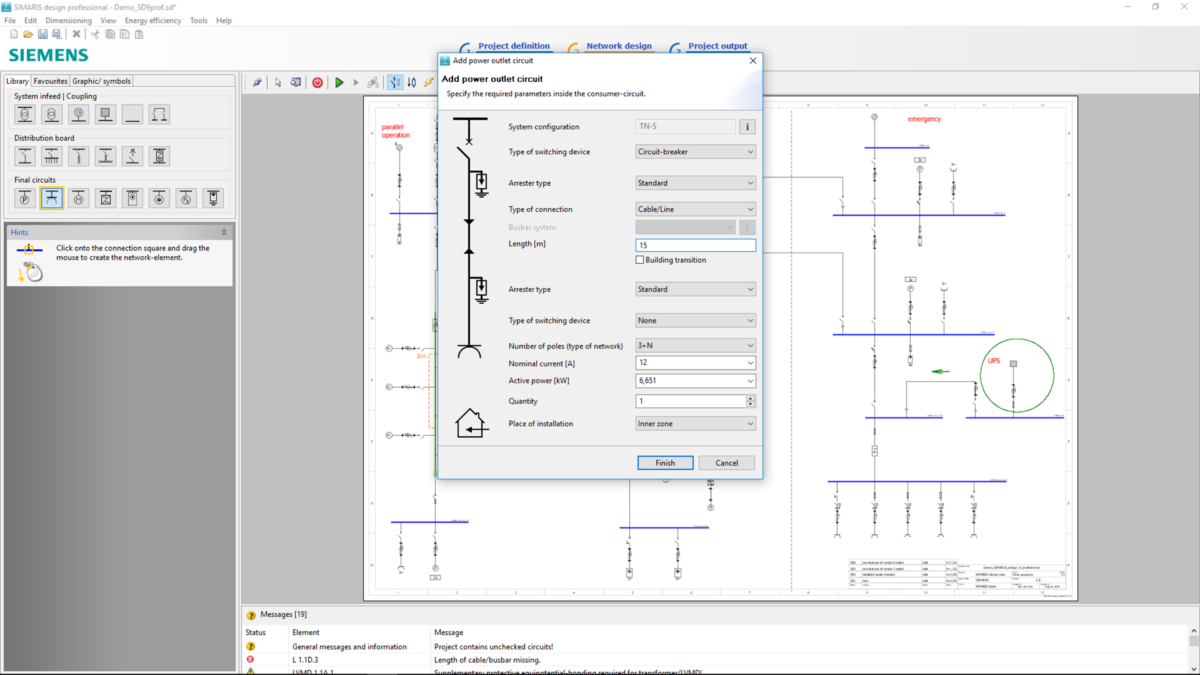Open Number of poles dropdown

point(695,345)
